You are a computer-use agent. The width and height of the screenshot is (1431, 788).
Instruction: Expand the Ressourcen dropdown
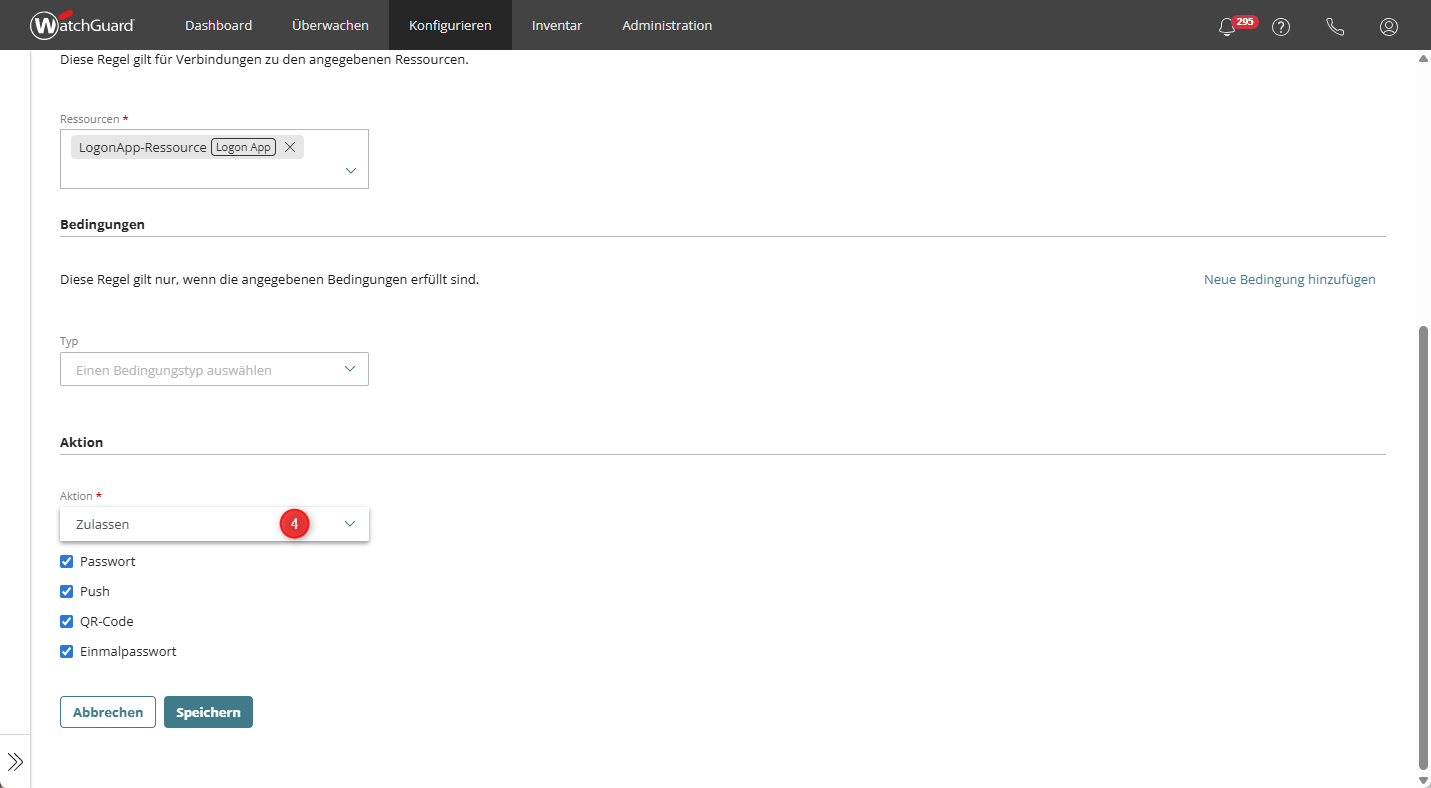(x=350, y=171)
